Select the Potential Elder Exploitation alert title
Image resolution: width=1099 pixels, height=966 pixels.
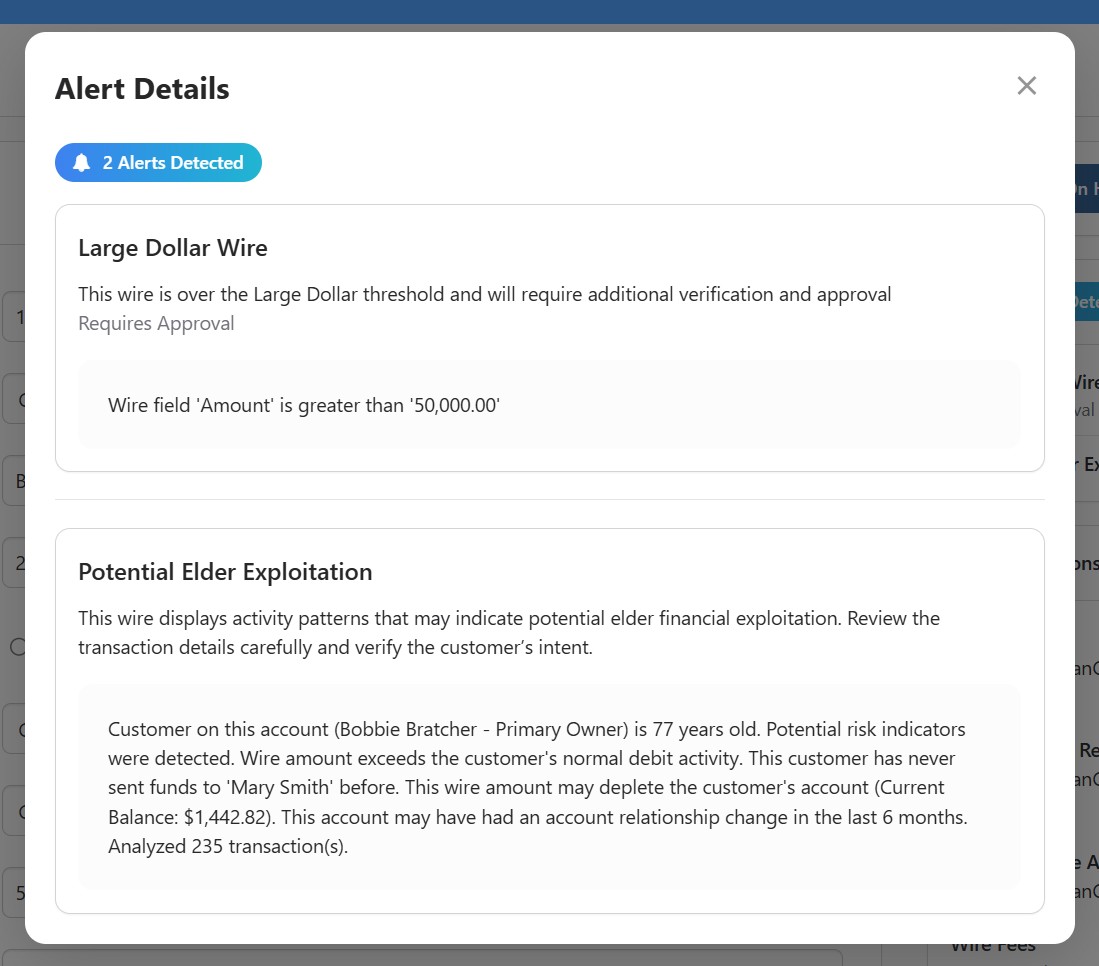(x=225, y=572)
